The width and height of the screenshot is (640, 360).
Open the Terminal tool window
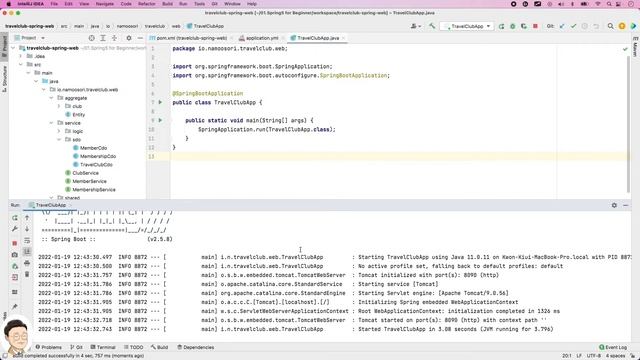[x=103, y=347]
